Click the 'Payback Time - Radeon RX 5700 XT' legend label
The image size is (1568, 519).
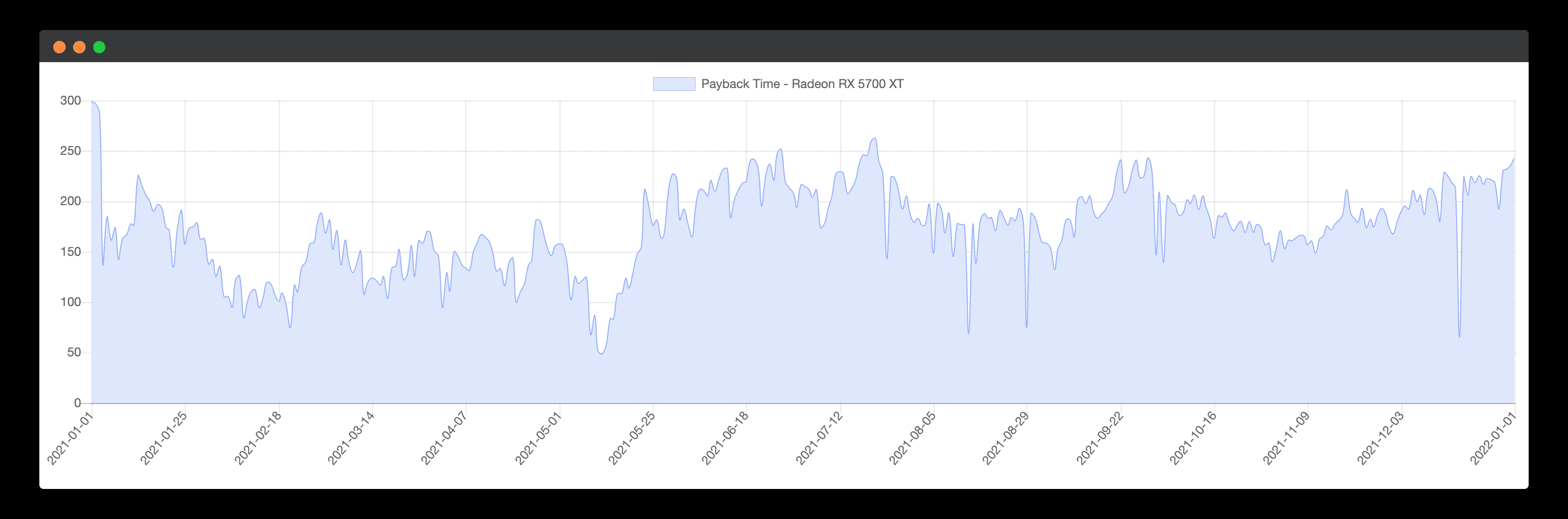[x=802, y=84]
